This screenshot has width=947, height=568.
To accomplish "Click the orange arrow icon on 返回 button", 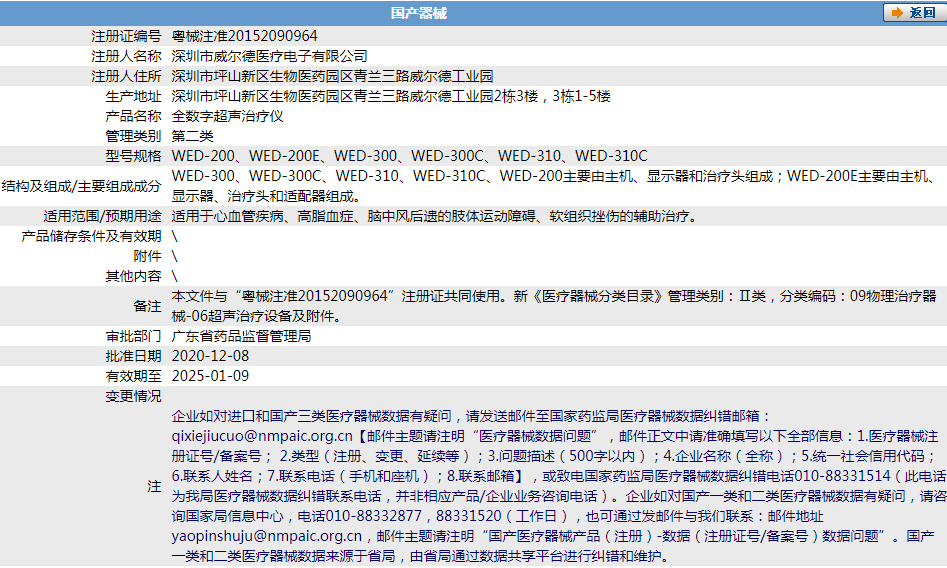I will pyautogui.click(x=897, y=13).
